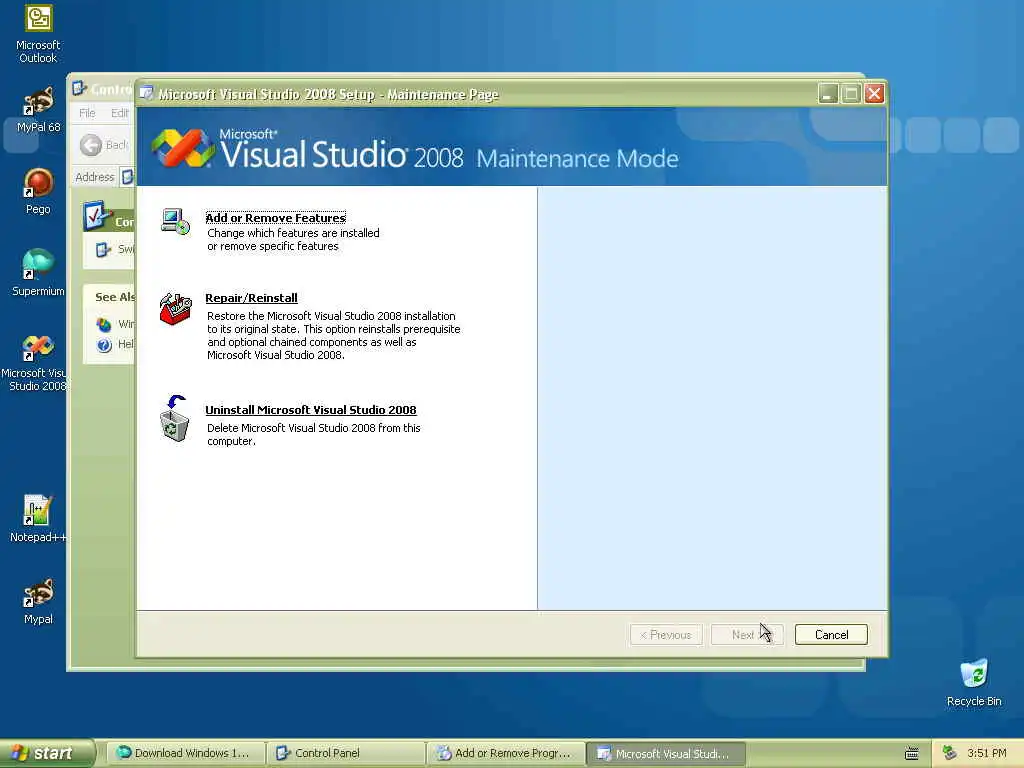Click the recycle bin Uninstall icon
1024x768 pixels.
tap(174, 419)
